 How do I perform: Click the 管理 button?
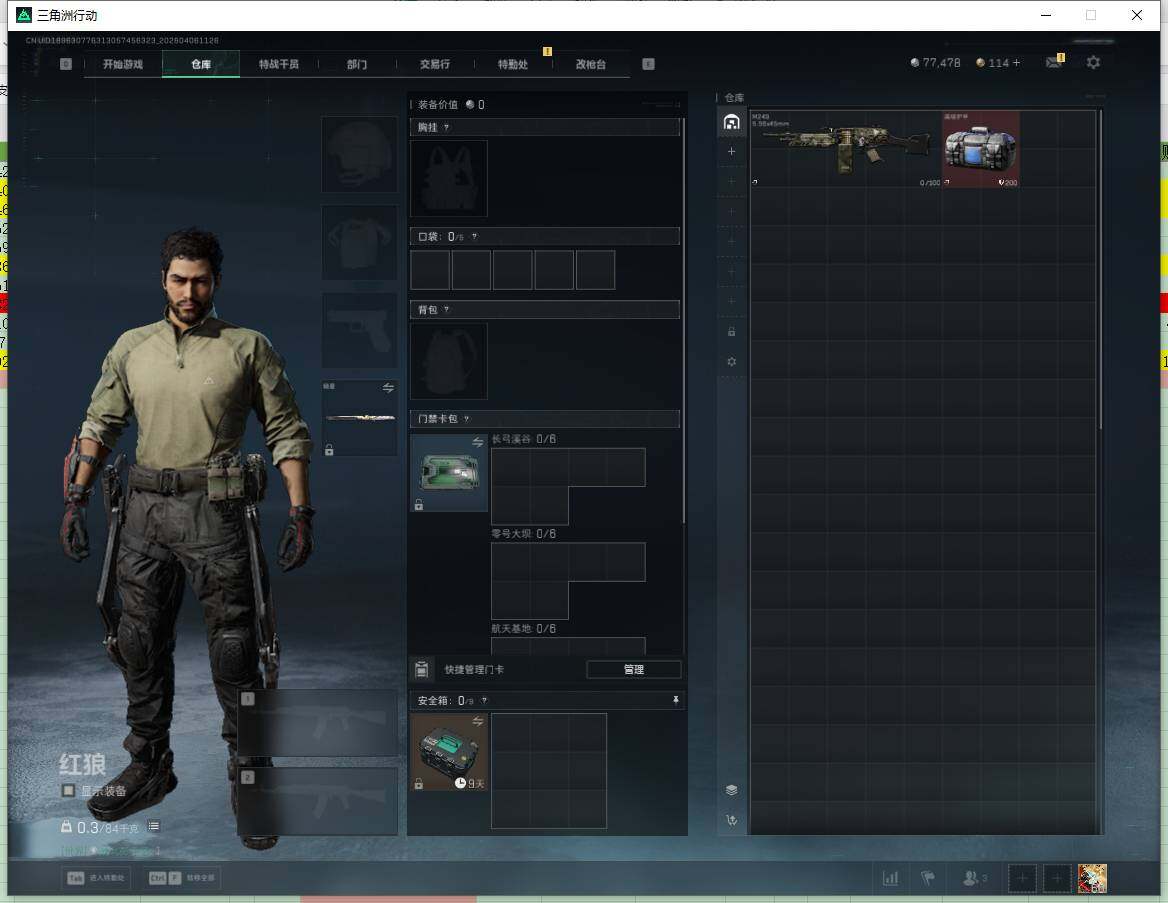[634, 669]
